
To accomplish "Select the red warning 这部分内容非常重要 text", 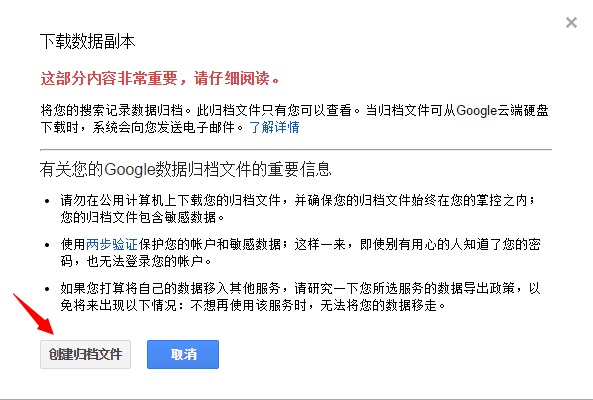I will click(x=109, y=78).
